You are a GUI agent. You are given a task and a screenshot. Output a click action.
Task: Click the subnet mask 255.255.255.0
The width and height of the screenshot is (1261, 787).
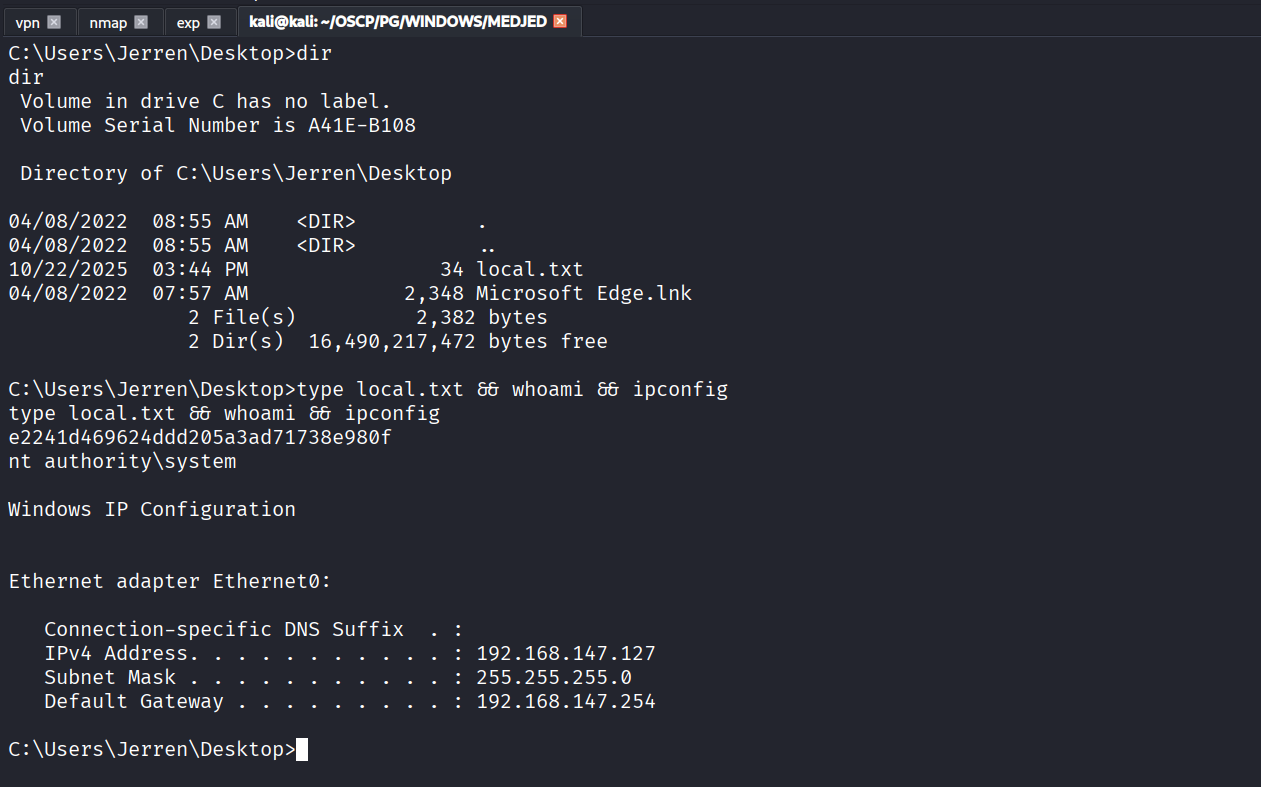[554, 677]
